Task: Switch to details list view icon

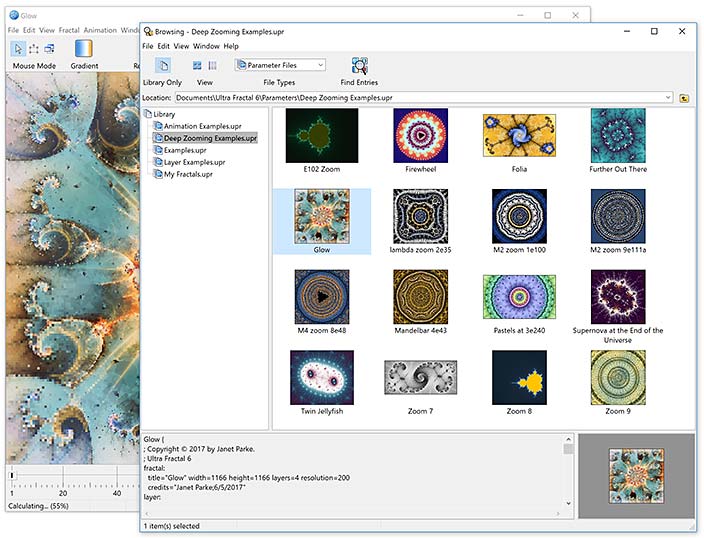Action: [x=212, y=66]
